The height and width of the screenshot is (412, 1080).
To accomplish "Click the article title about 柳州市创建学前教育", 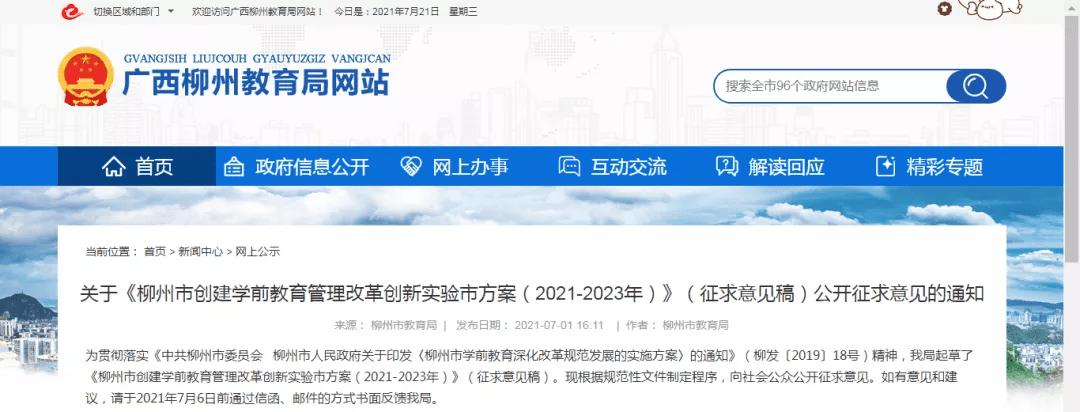I will [532, 294].
